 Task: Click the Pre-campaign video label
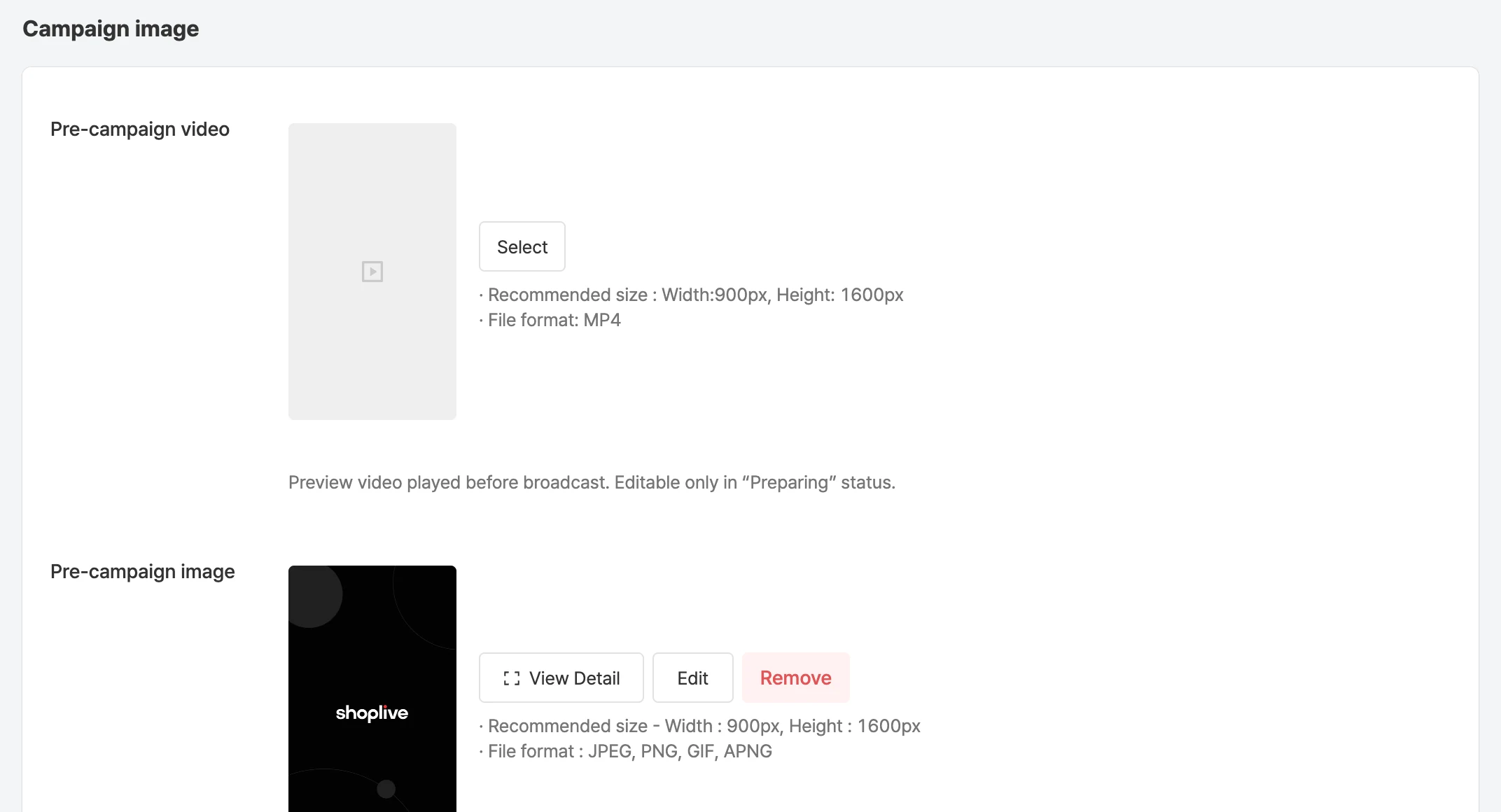point(140,129)
